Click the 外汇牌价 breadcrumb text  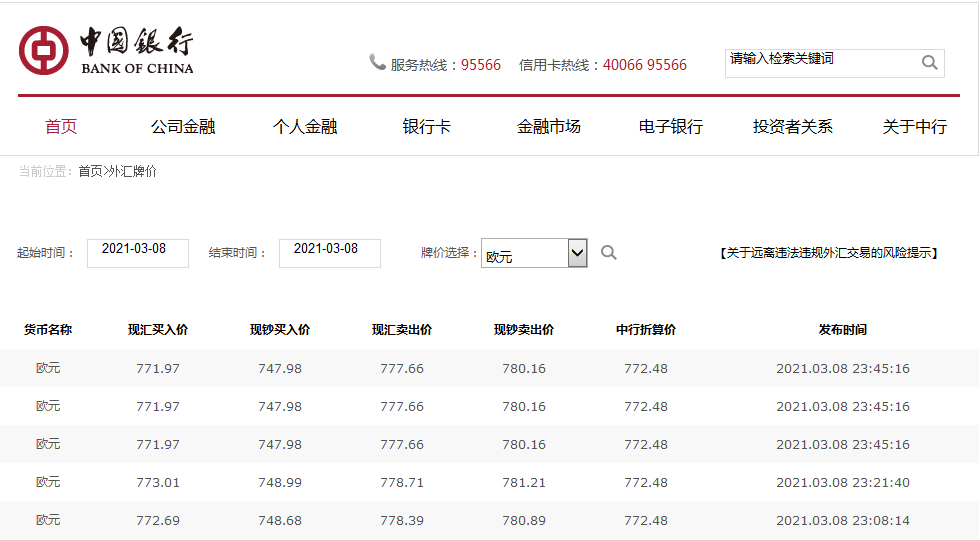click(x=132, y=172)
